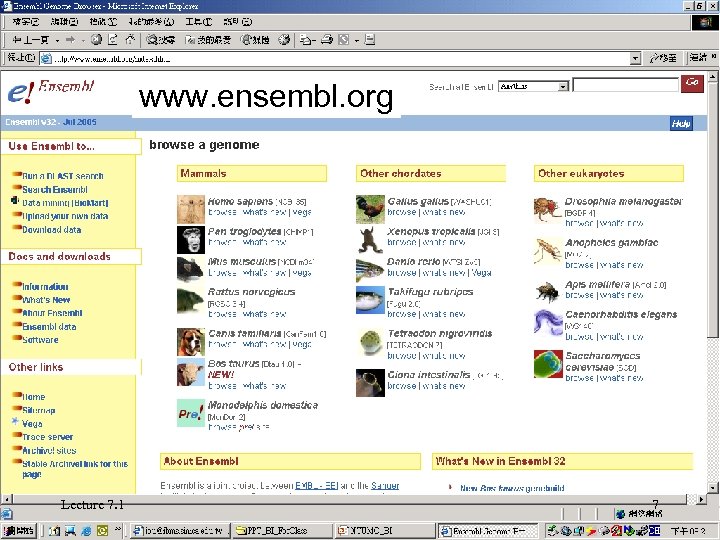Click the Rattus norvegicus rat image
Screen dimensions: 720x540
[x=191, y=302]
